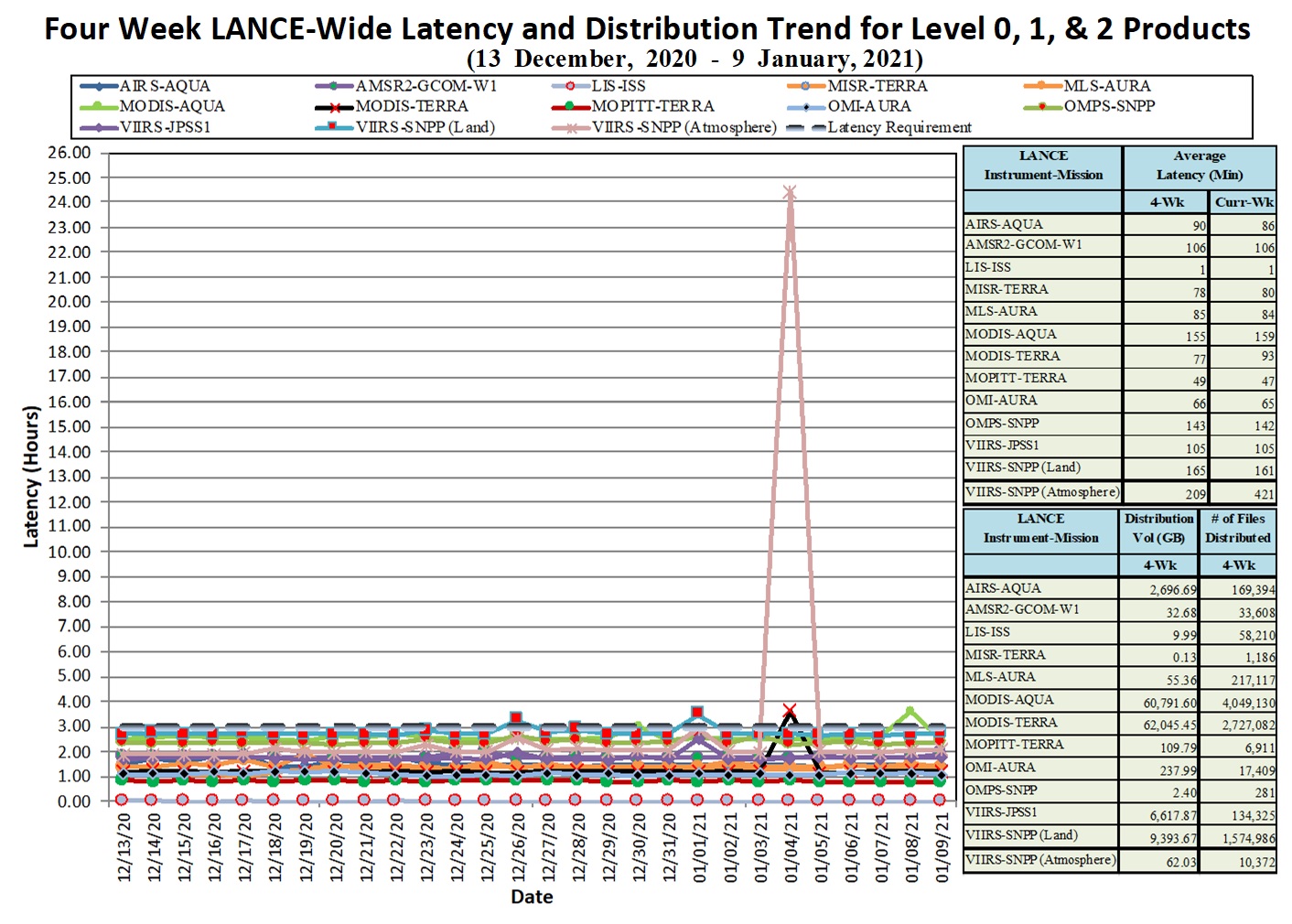Screen dimensions: 1292x924
Task: Click MODIS-AQUA distribution volume '60,791.60'
Action: [x=1169, y=704]
